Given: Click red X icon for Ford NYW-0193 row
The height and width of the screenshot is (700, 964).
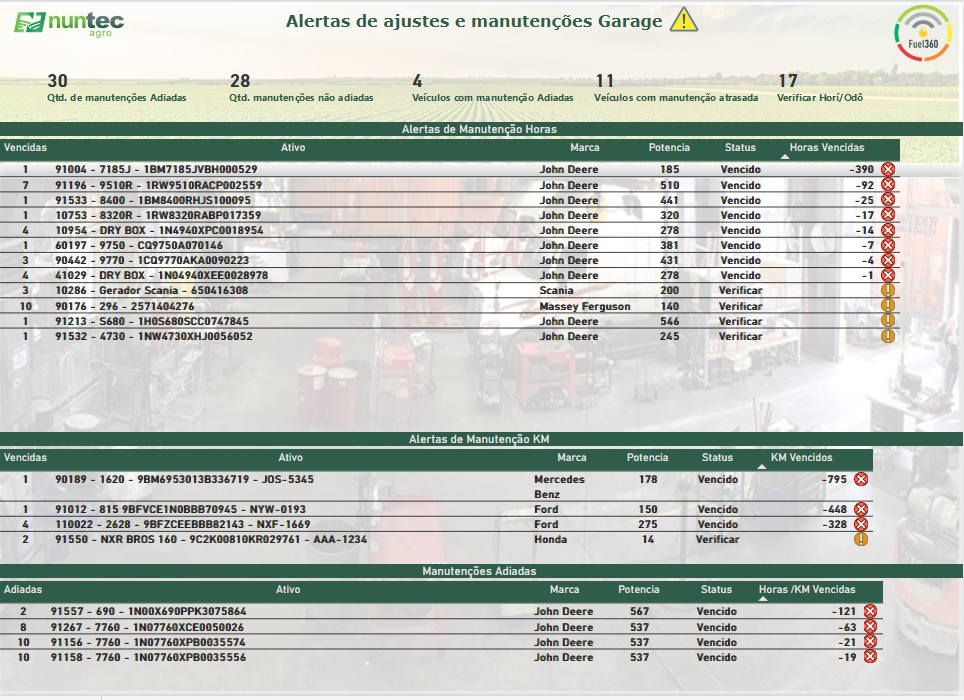Looking at the screenshot, I should click(861, 509).
